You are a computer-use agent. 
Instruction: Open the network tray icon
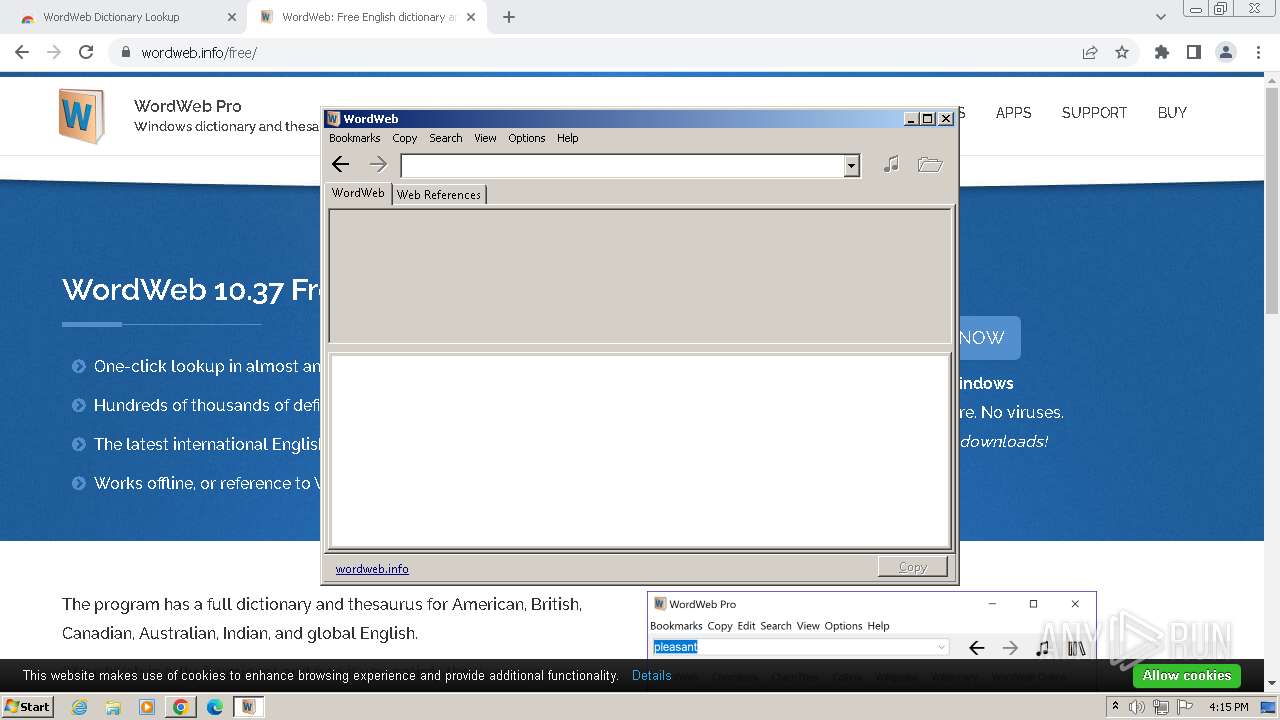pyautogui.click(x=1160, y=707)
